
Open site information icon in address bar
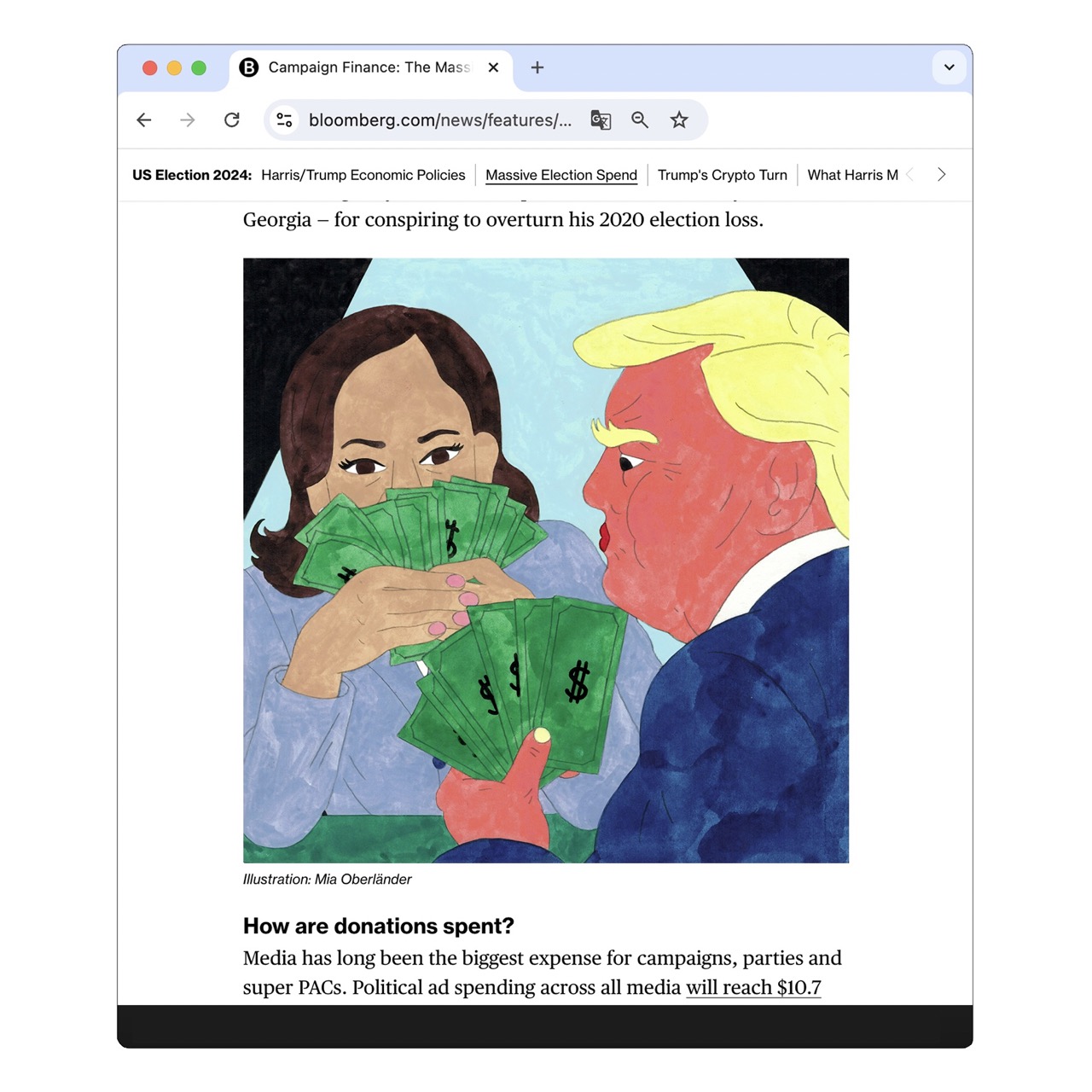click(x=285, y=120)
